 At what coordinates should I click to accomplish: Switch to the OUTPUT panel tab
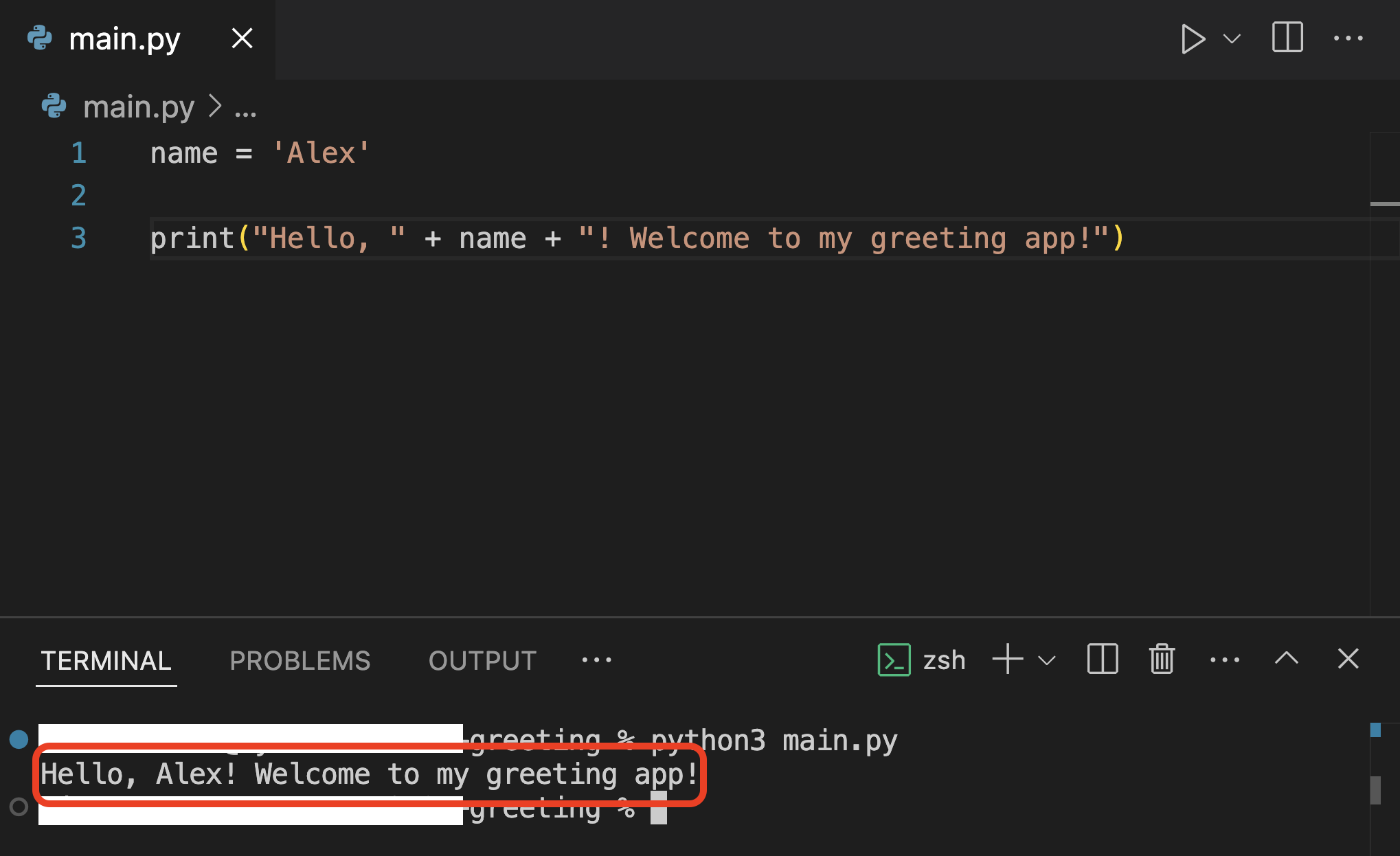(482, 661)
